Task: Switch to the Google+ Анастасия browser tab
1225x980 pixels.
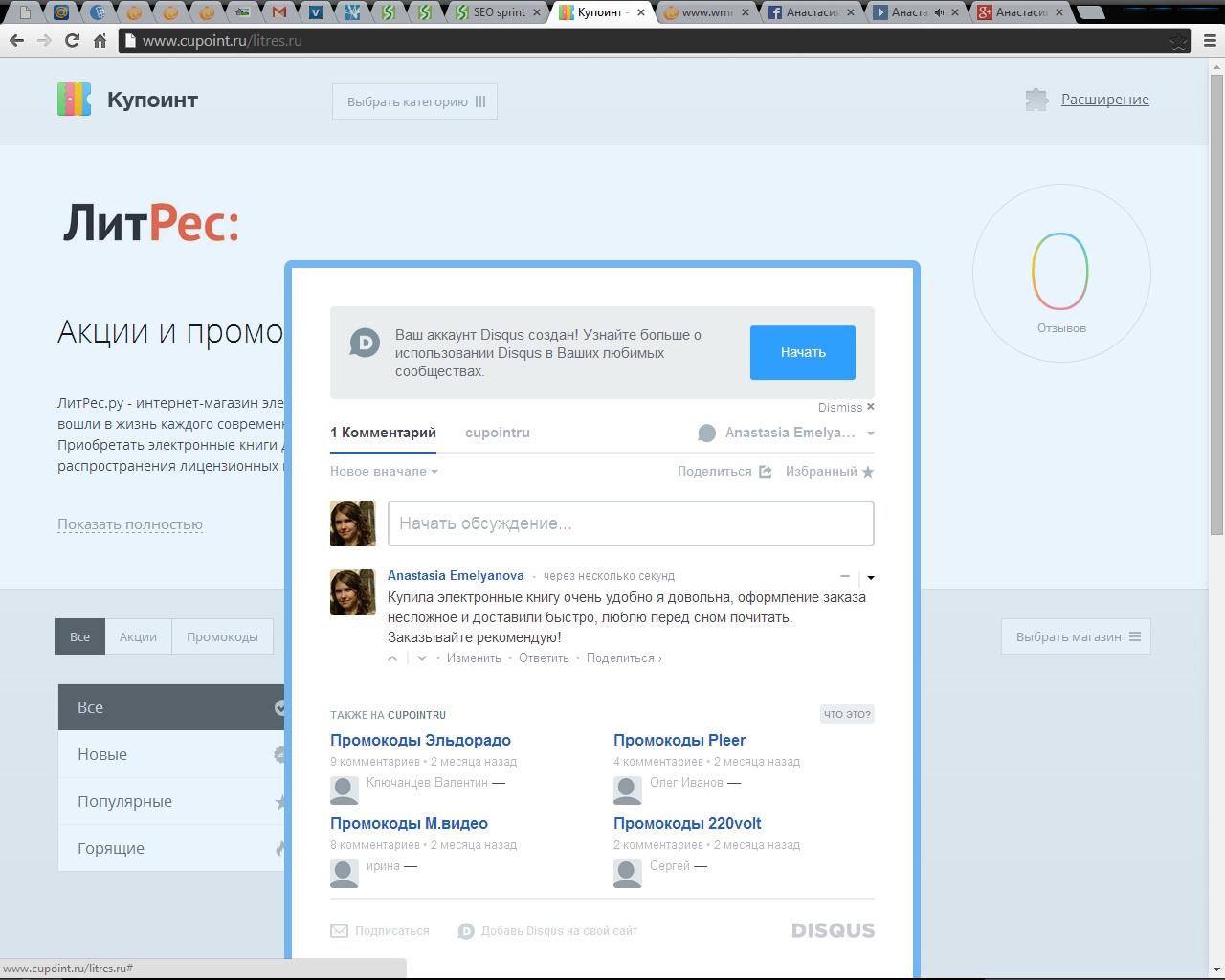Action: tap(1020, 12)
